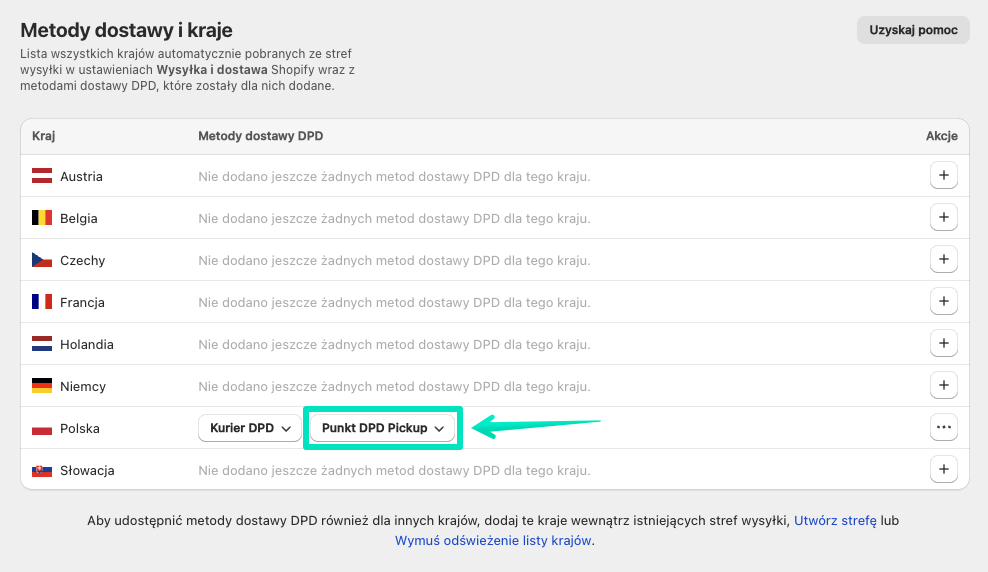Add DPD delivery method for Holandia
Viewport: 988px width, 572px height.
coord(943,343)
